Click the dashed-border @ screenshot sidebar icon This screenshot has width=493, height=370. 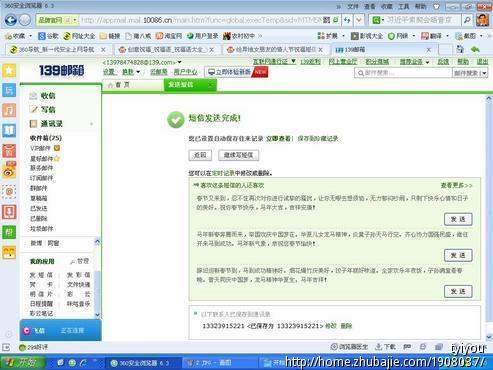[x=9, y=192]
